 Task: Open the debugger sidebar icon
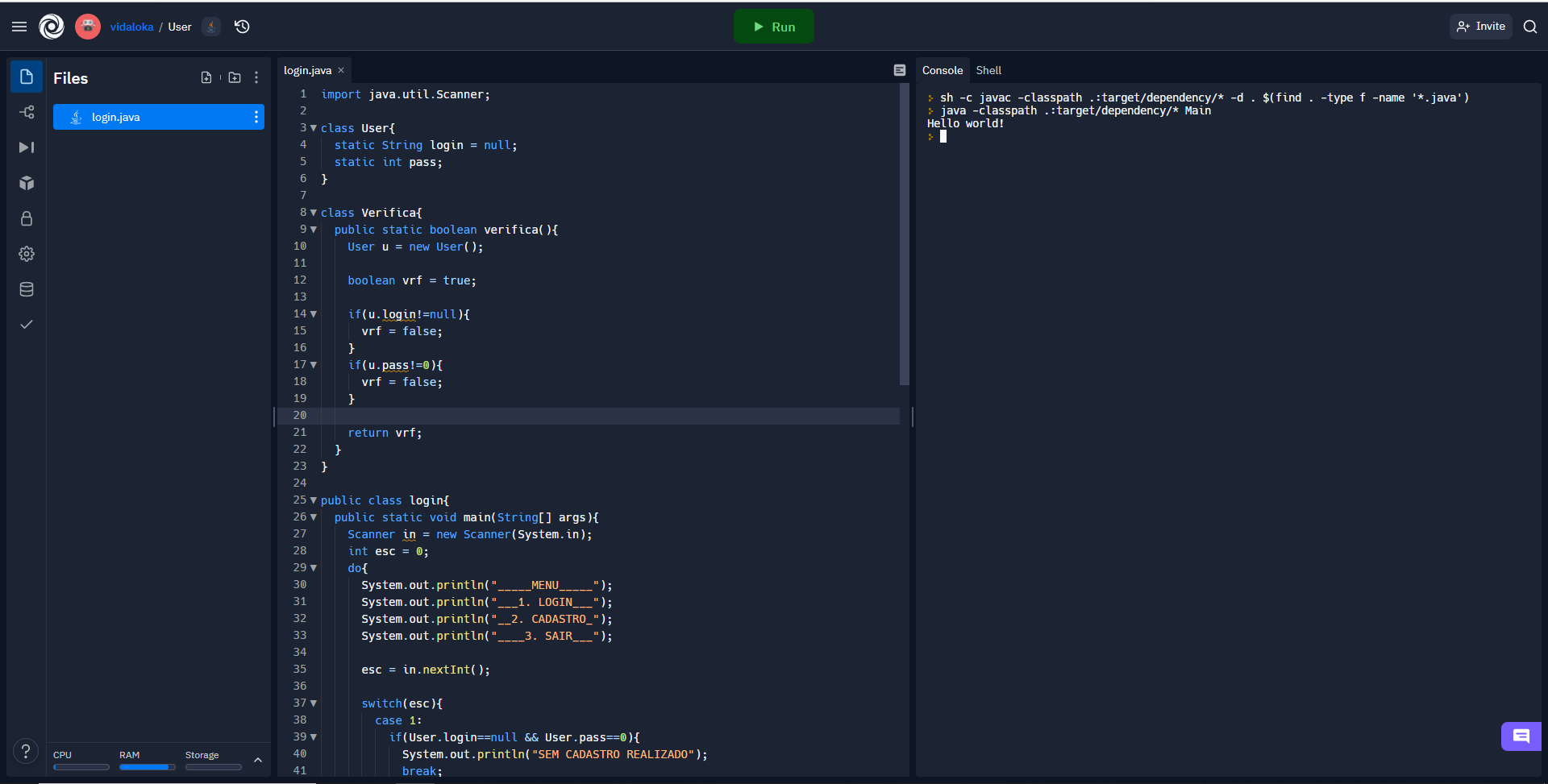(x=27, y=147)
